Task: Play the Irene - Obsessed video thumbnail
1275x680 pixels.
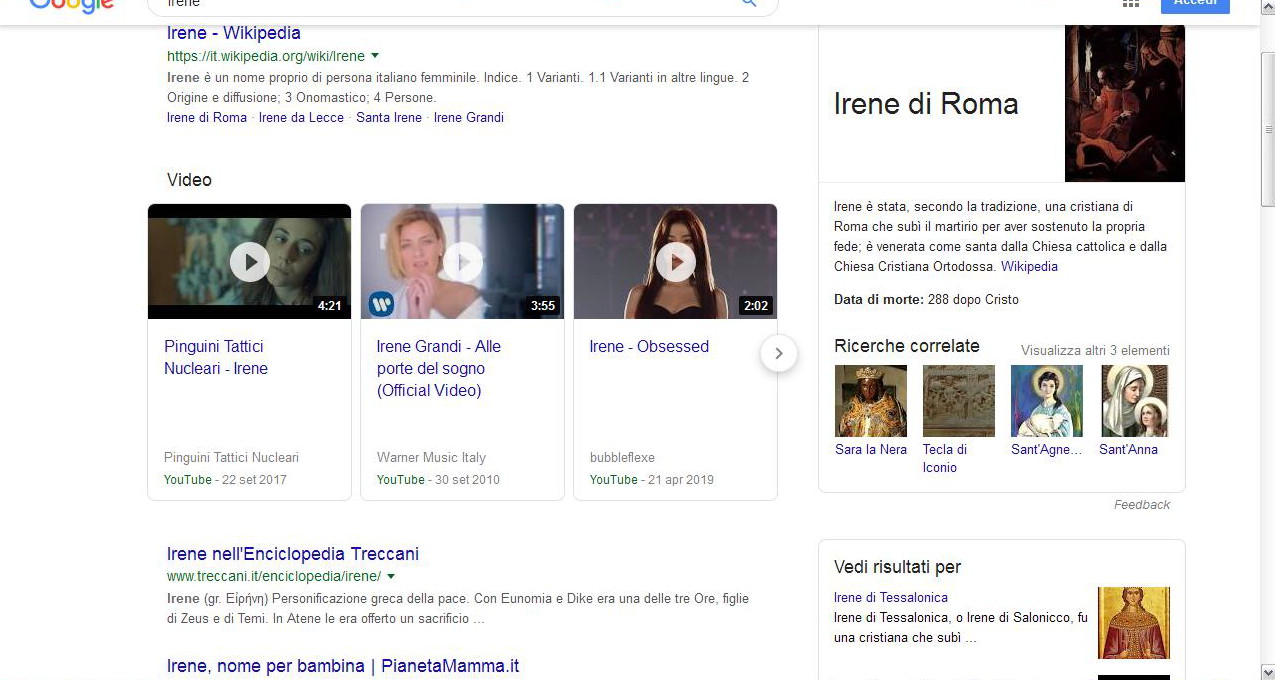Action: click(675, 261)
